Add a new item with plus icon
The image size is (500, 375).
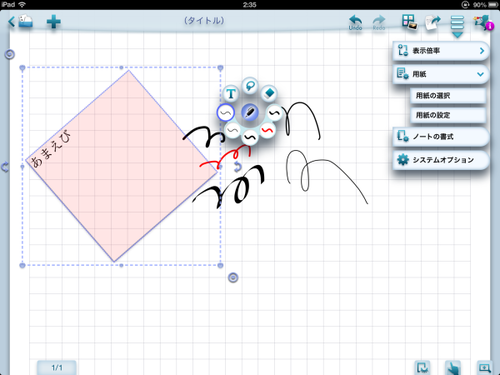pyautogui.click(x=53, y=22)
